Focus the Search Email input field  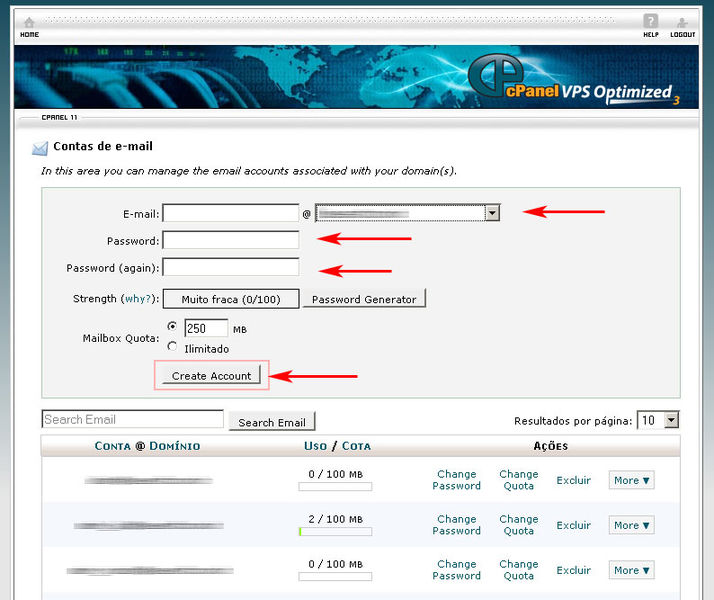point(132,419)
